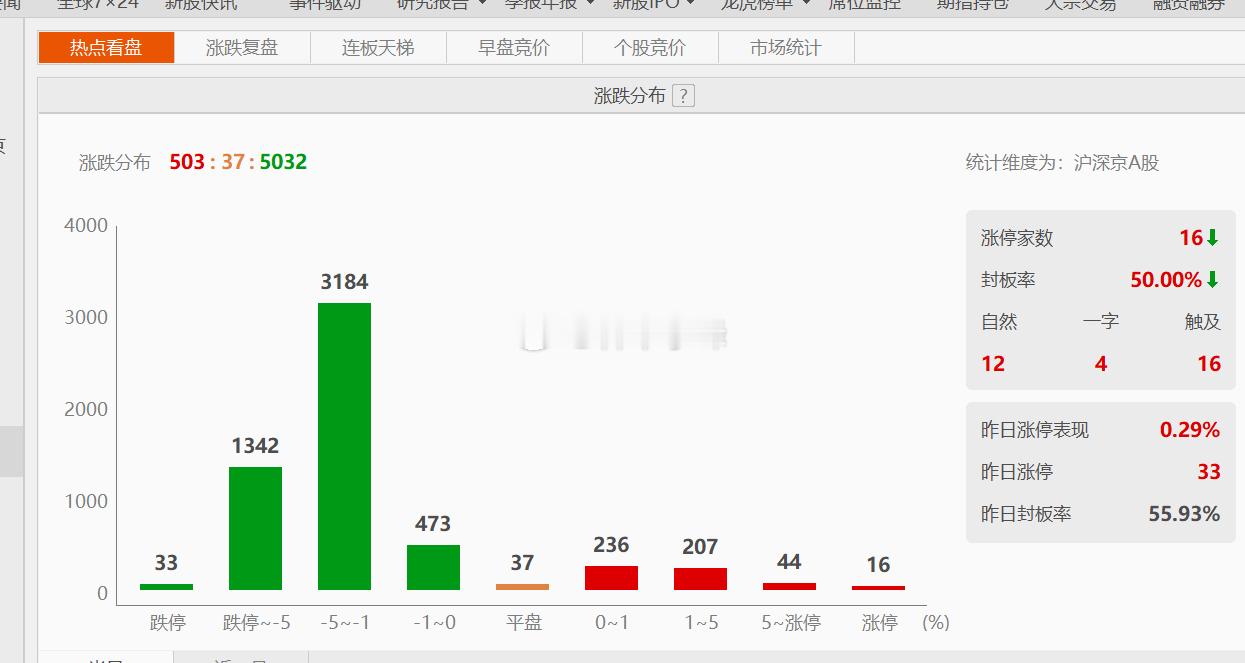
Task: Go to the 早盘竞价 tab
Action: (x=514, y=48)
